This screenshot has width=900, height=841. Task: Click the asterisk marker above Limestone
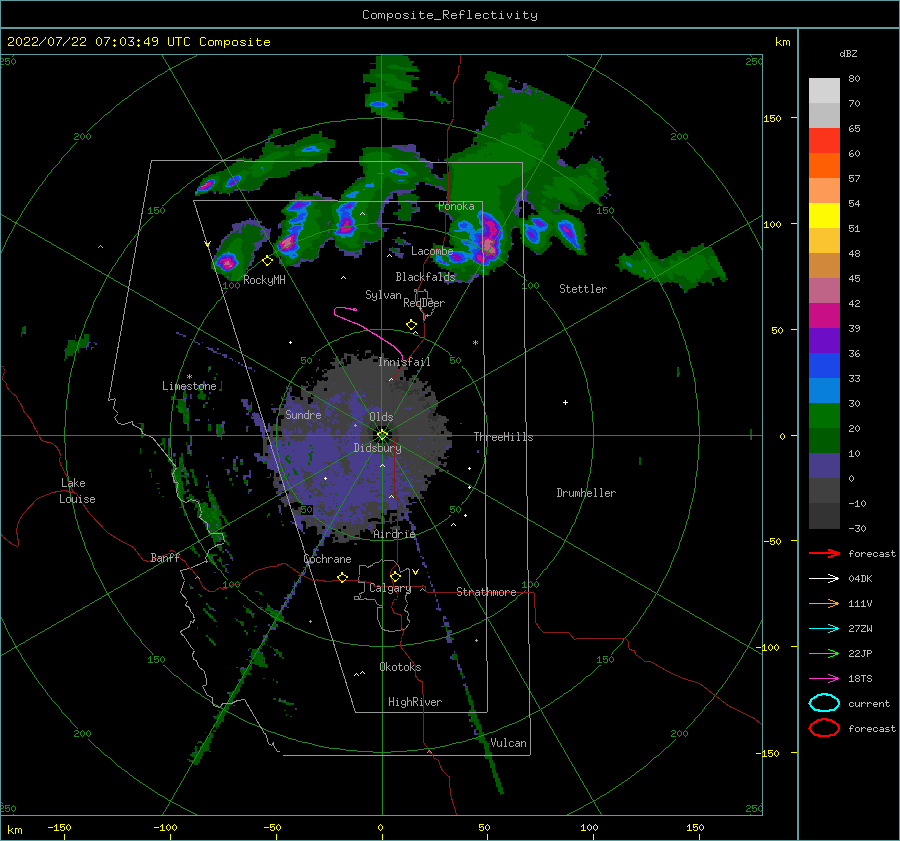tap(189, 377)
